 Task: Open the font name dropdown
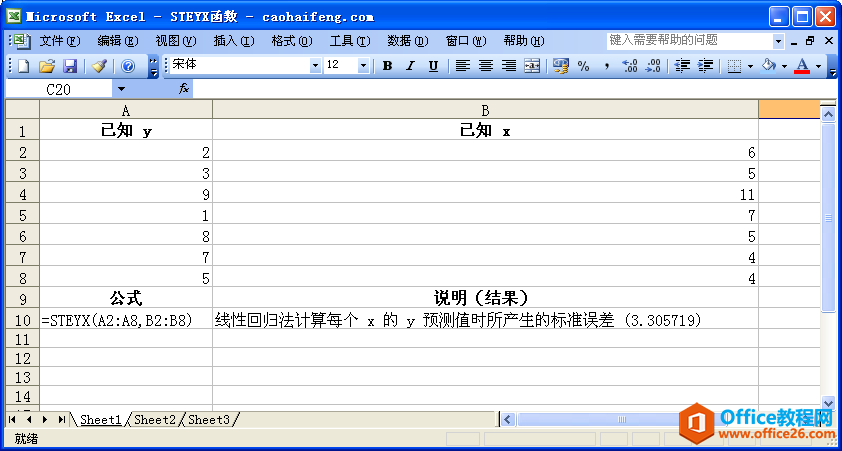pos(315,66)
